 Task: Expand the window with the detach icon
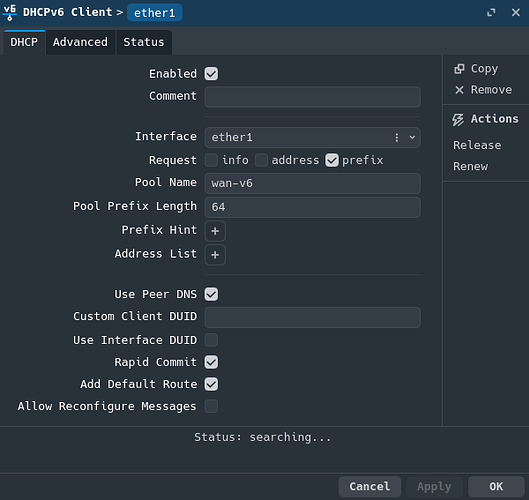491,12
